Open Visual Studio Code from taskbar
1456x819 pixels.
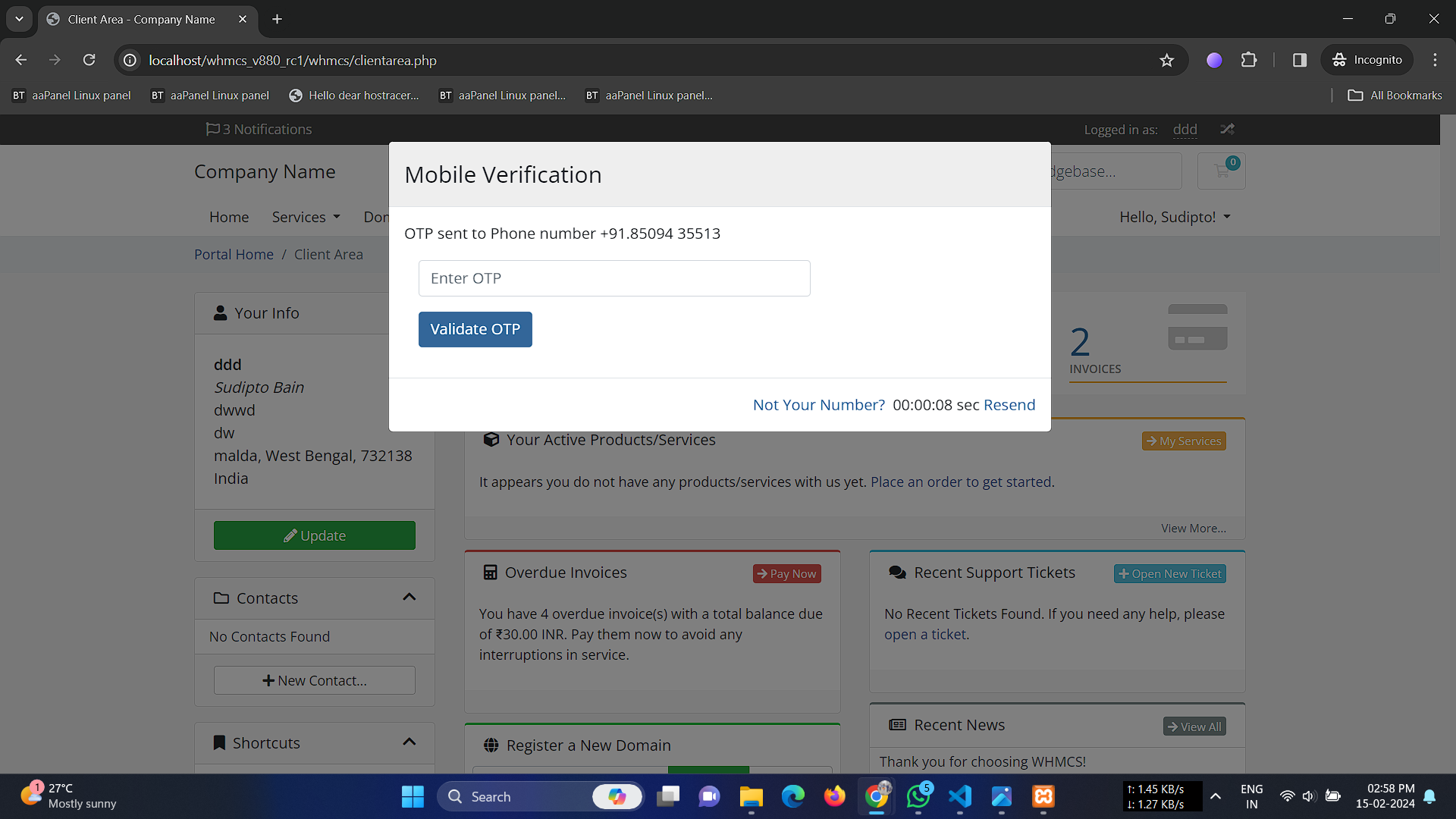pos(959,796)
